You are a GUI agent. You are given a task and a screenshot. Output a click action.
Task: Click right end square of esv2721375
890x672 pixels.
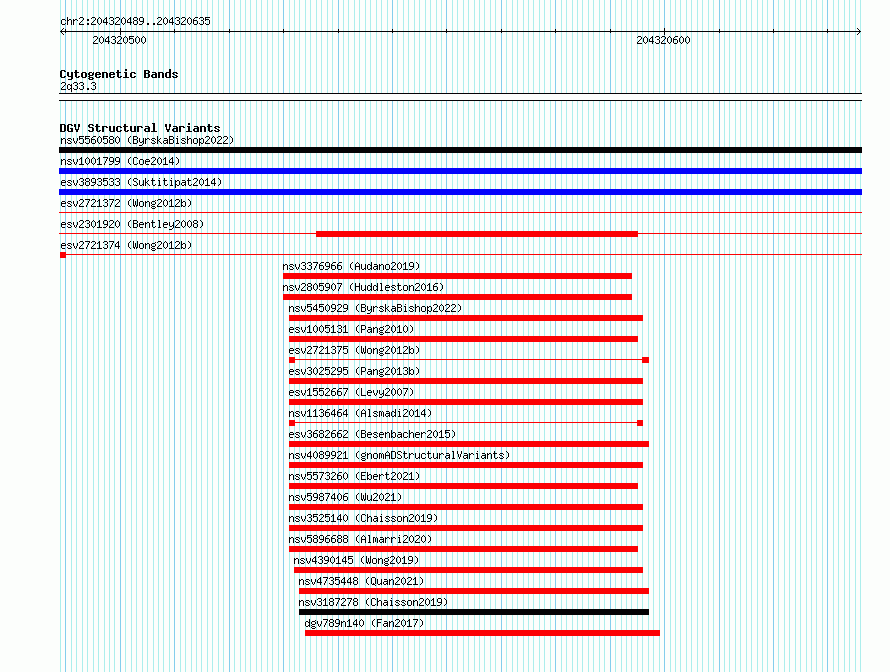pyautogui.click(x=645, y=360)
